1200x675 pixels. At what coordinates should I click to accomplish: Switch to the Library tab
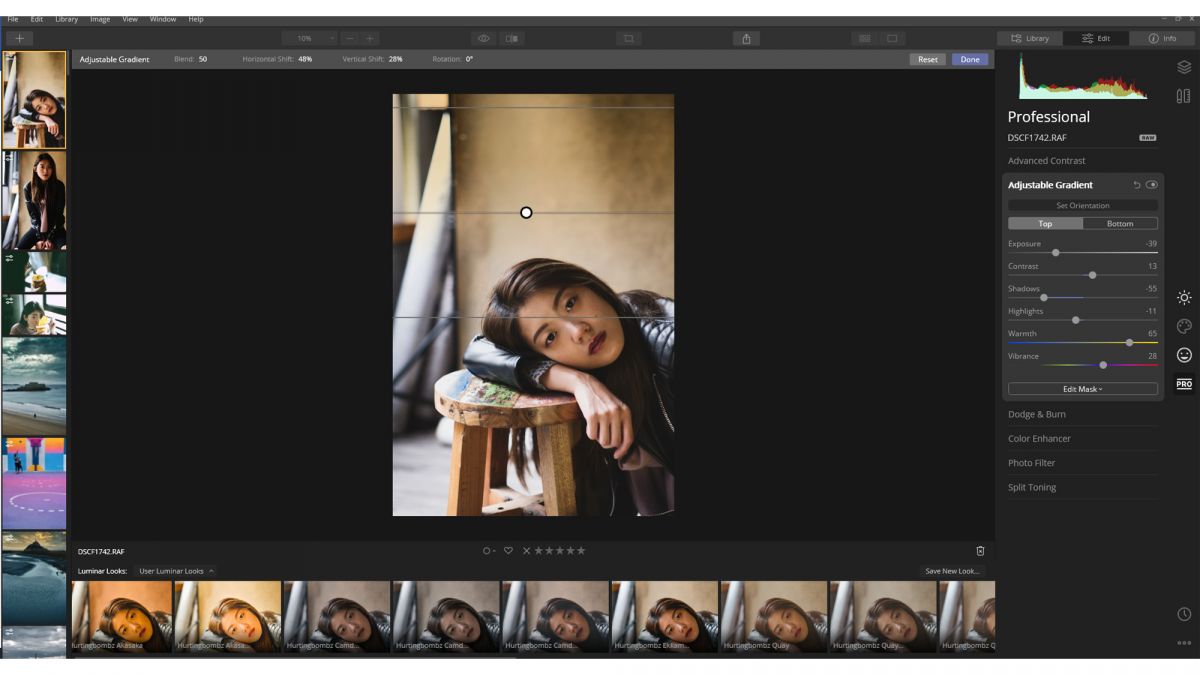[x=1030, y=38]
